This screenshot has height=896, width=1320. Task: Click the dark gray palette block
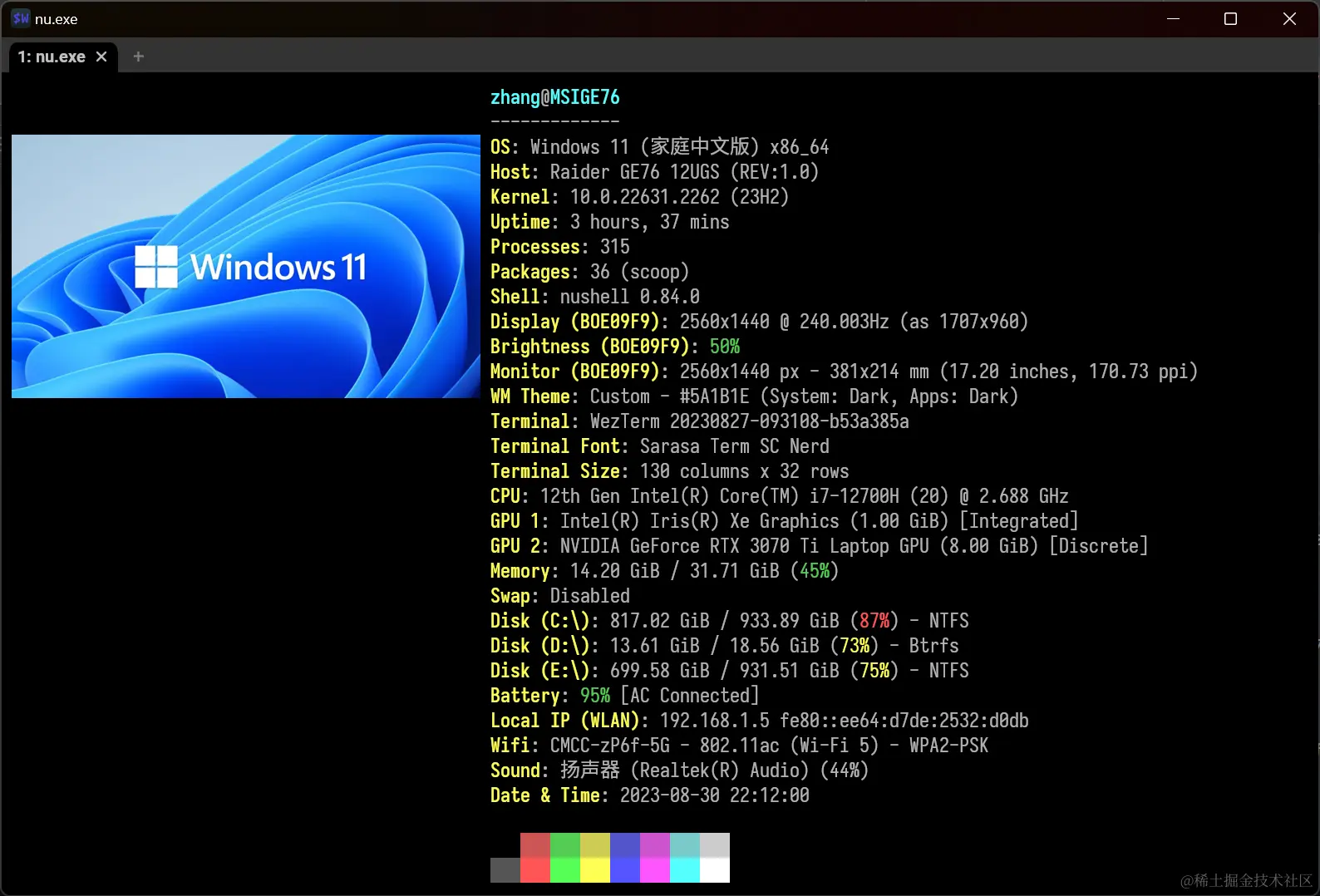tap(505, 870)
